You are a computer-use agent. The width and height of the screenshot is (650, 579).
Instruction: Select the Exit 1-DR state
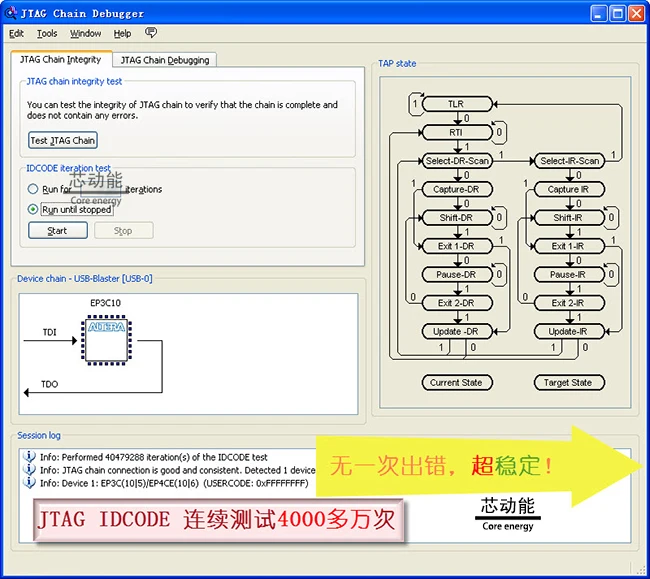[457, 246]
